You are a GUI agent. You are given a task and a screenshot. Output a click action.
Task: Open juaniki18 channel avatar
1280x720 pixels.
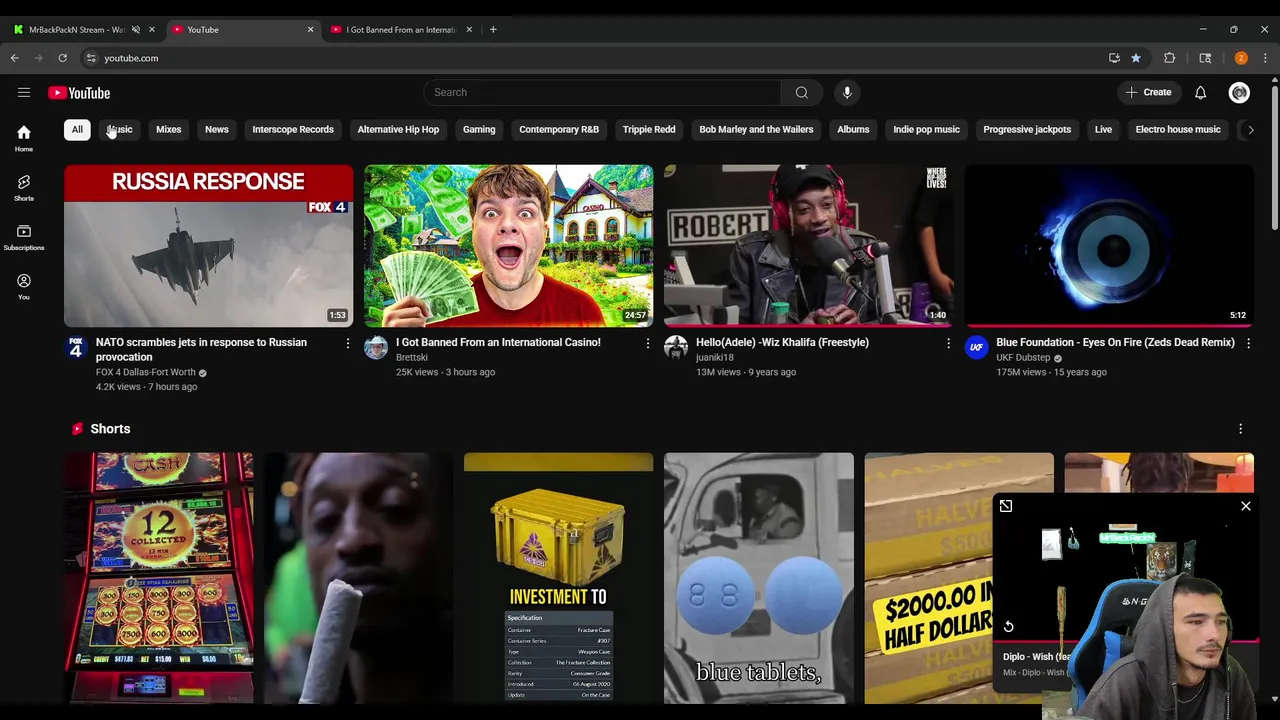click(676, 347)
